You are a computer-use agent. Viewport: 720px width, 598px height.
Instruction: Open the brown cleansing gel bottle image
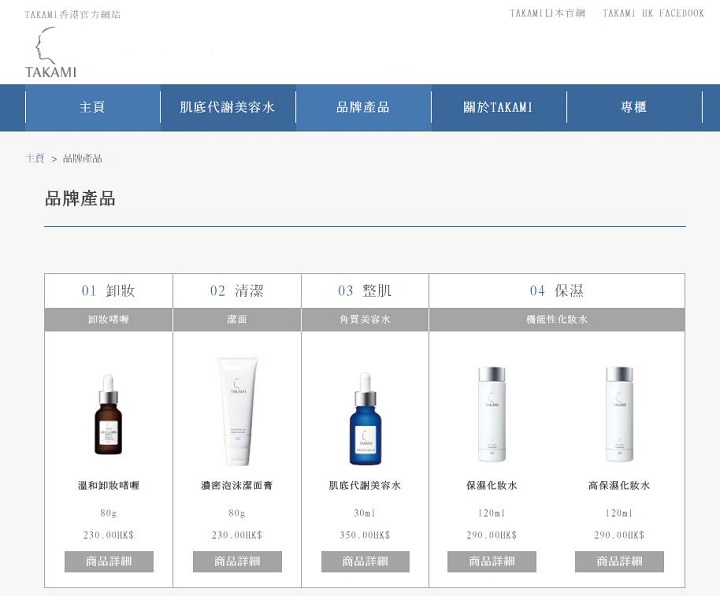(x=108, y=414)
